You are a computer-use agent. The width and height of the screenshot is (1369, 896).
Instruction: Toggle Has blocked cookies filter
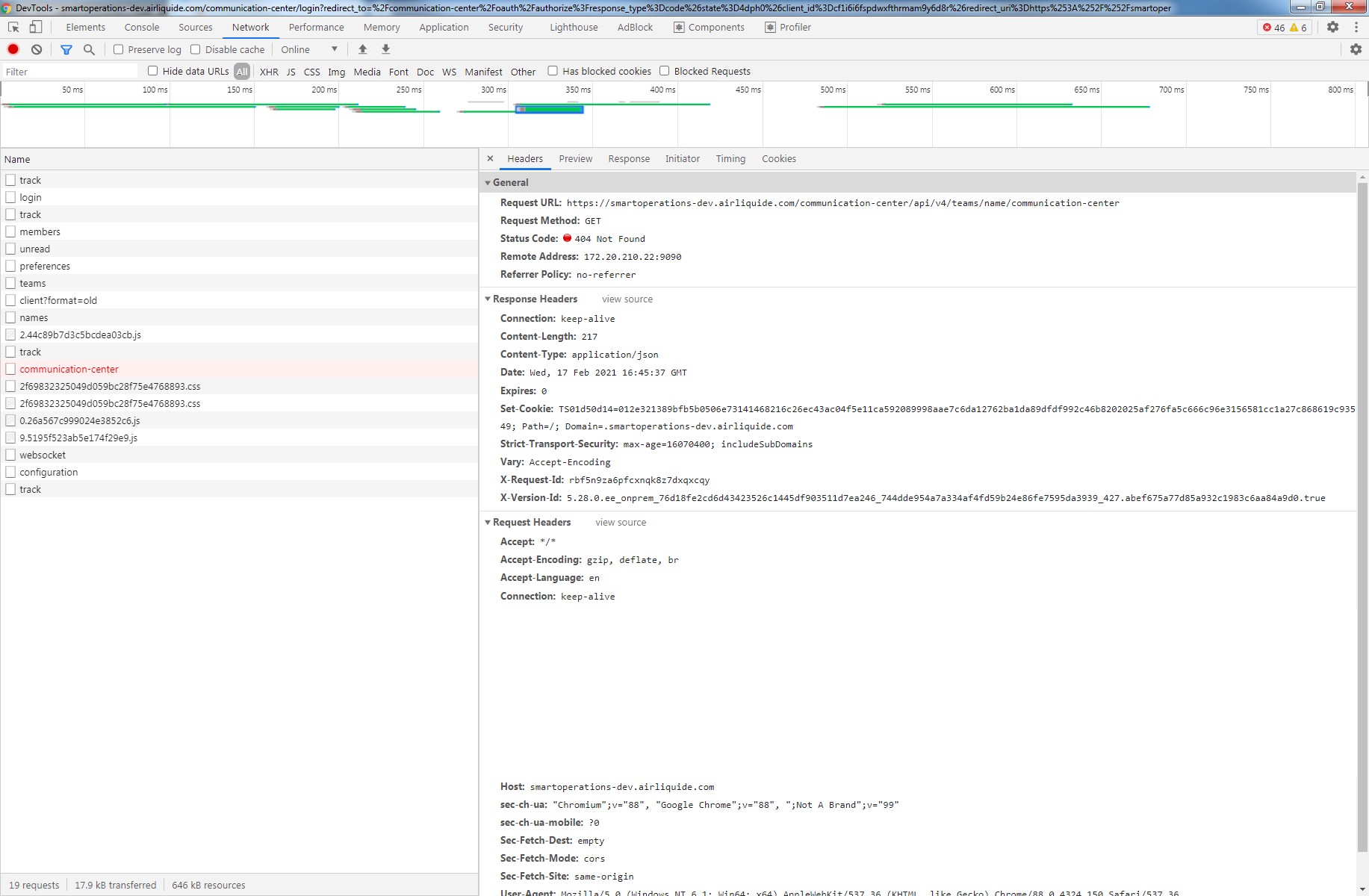[553, 71]
